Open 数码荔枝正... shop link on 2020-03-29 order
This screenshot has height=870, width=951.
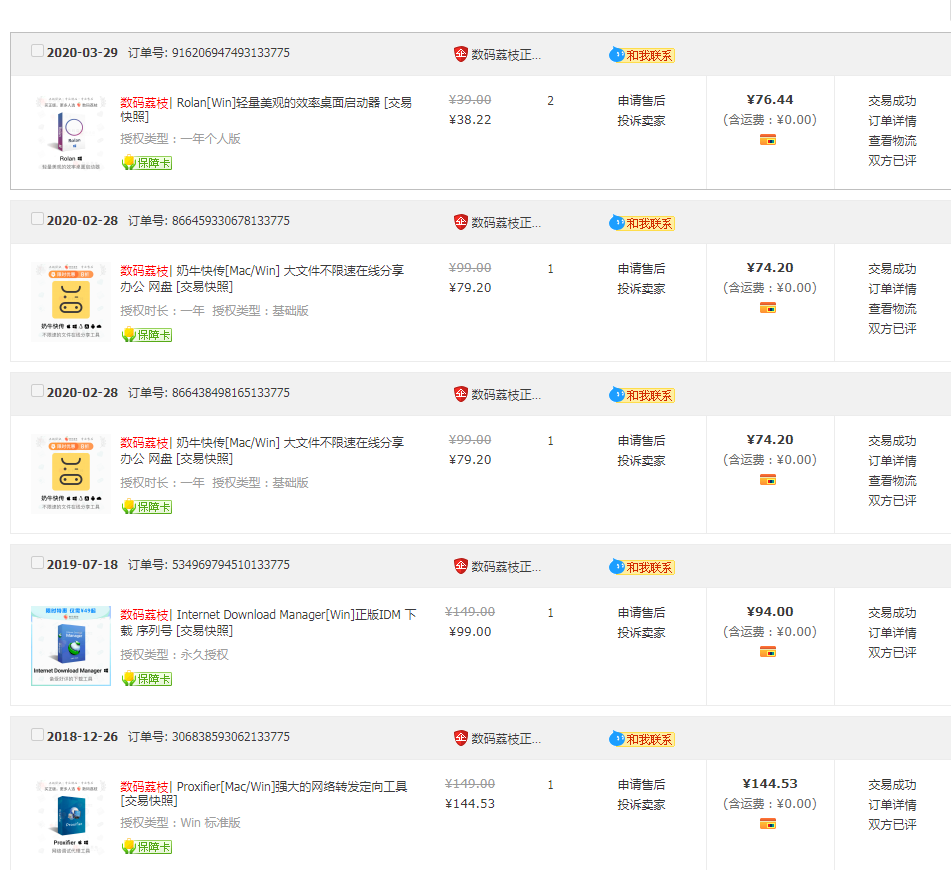click(x=506, y=55)
